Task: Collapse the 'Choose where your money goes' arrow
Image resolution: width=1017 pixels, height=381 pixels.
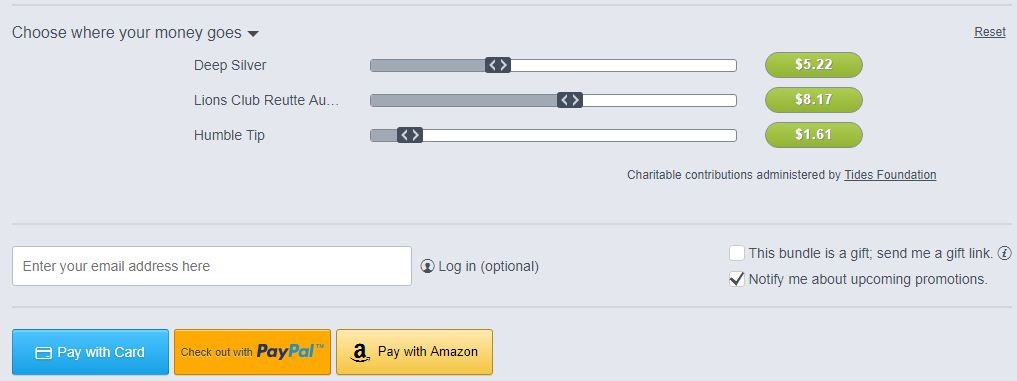Action: [253, 33]
